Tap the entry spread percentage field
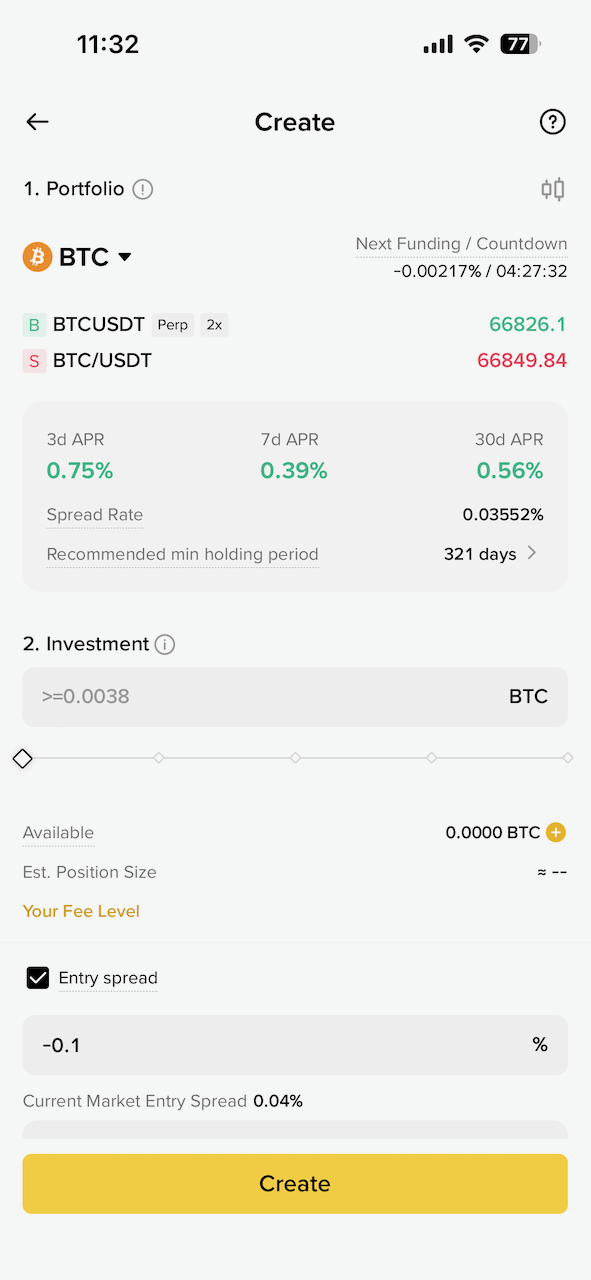This screenshot has width=591, height=1280. tap(295, 1045)
